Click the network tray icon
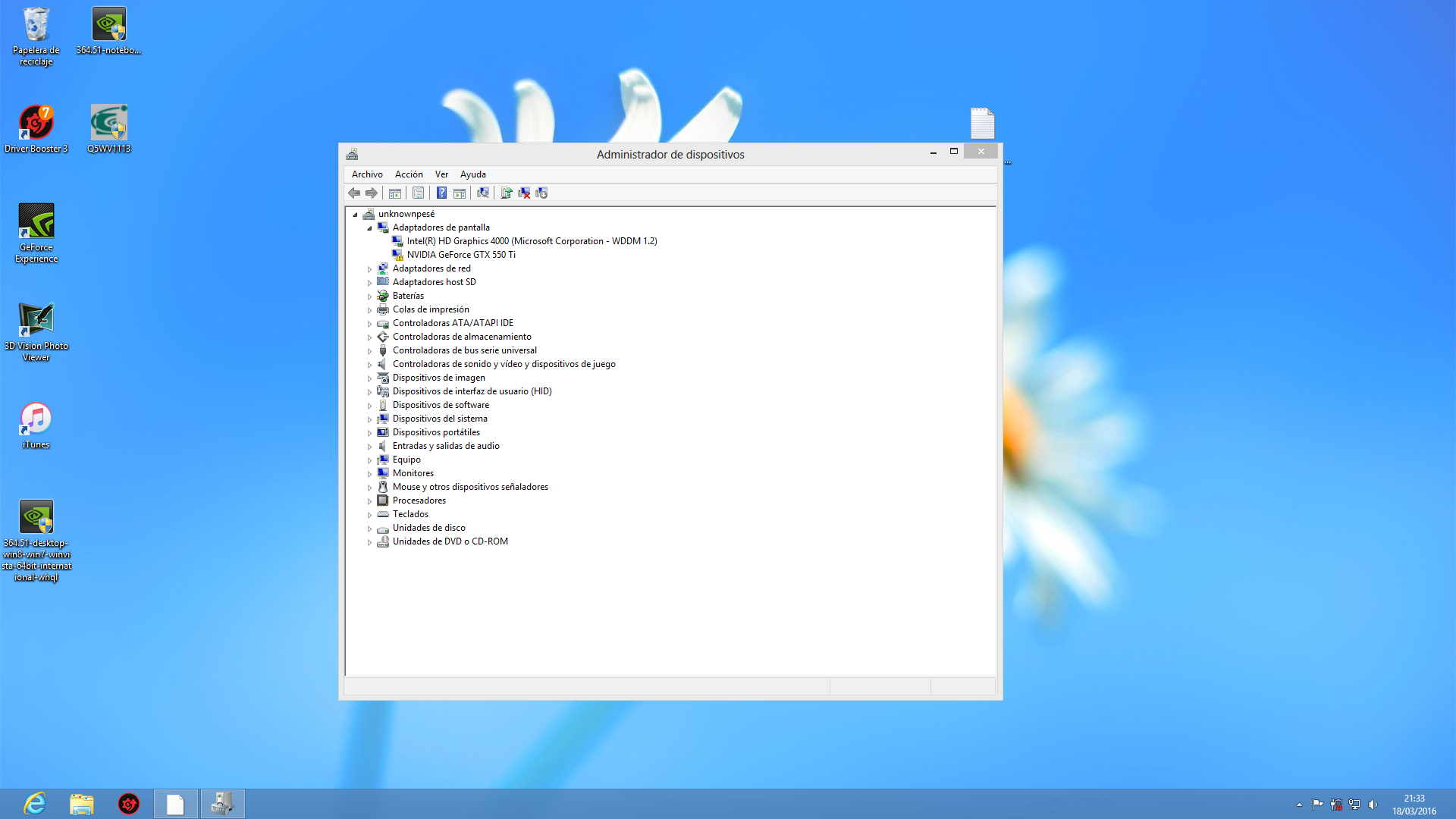 point(1354,805)
